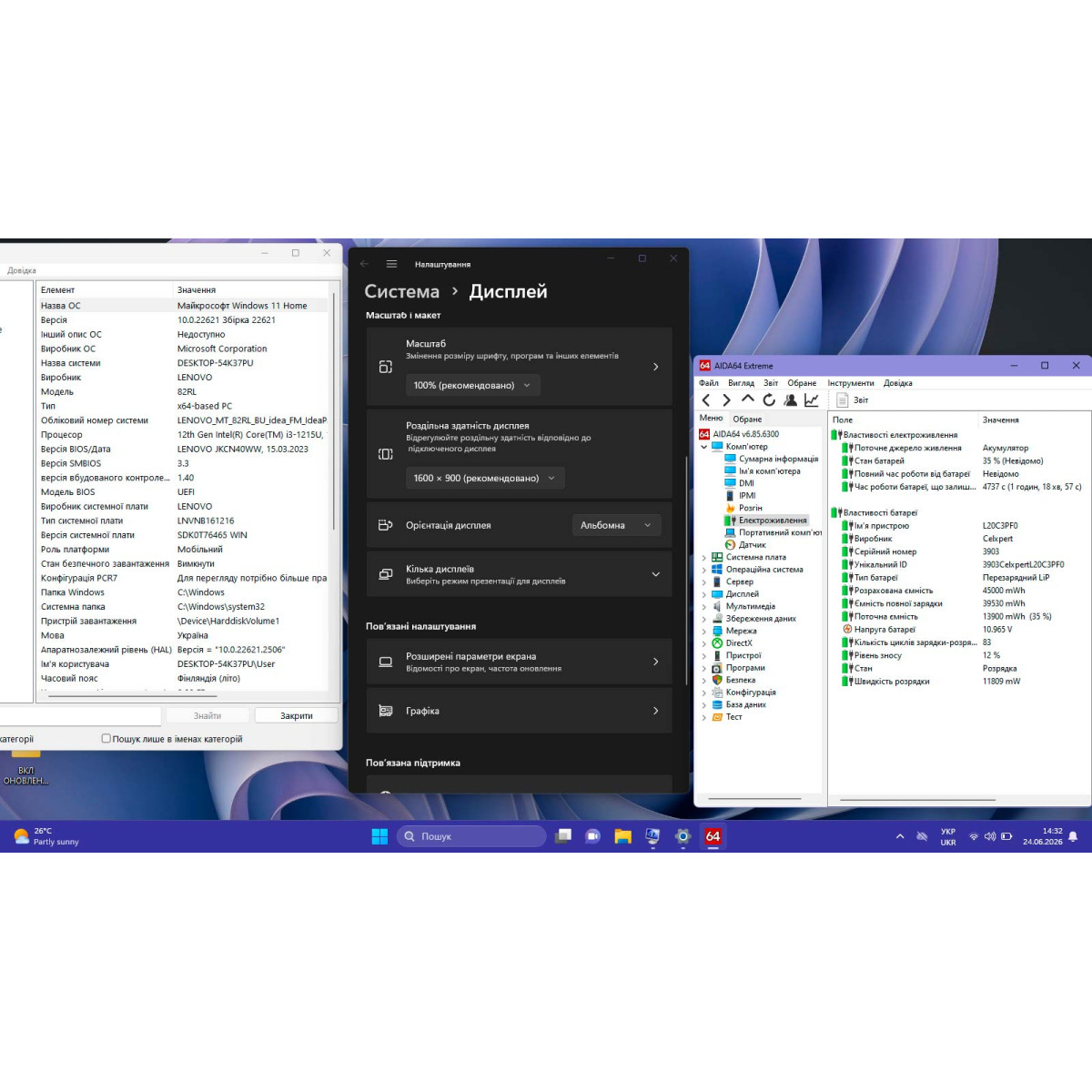Open Портативний комп'ютер tree item
Image resolution: width=1092 pixels, height=1092 pixels.
773,532
